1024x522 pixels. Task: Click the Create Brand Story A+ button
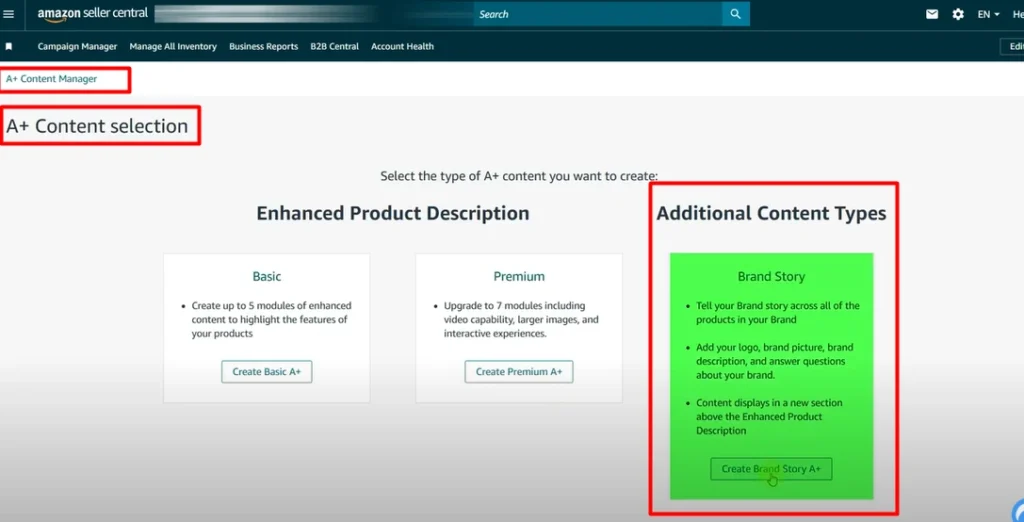pyautogui.click(x=771, y=469)
